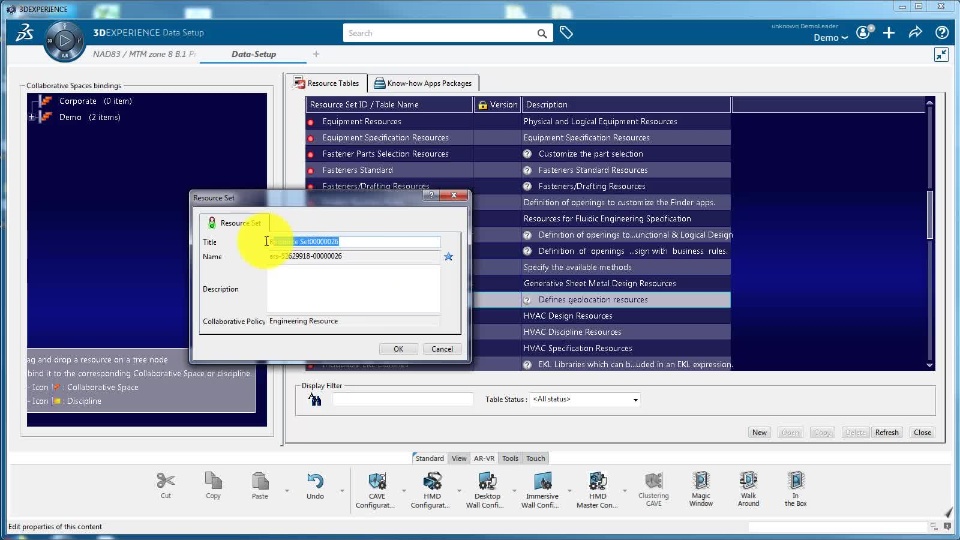
Task: Click the expand panel icon at top right
Action: click(x=941, y=54)
